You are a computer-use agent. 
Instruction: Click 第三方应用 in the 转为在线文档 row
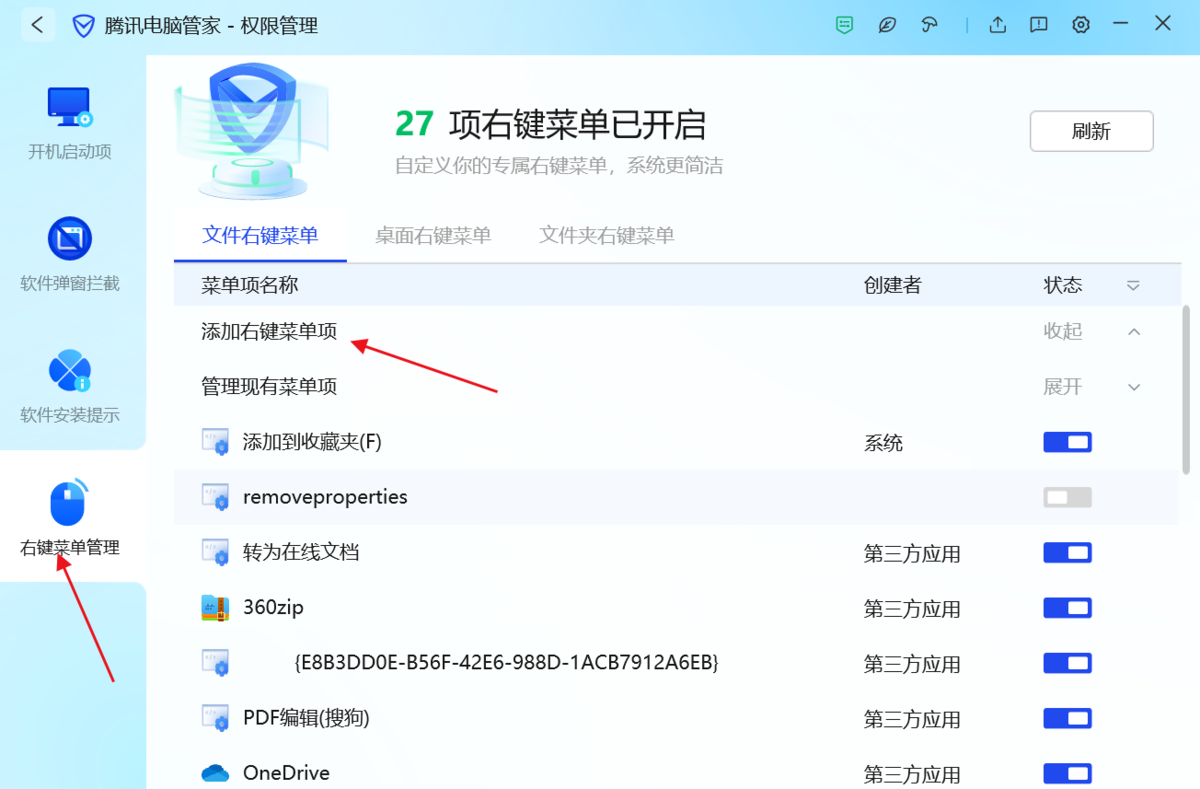click(912, 553)
